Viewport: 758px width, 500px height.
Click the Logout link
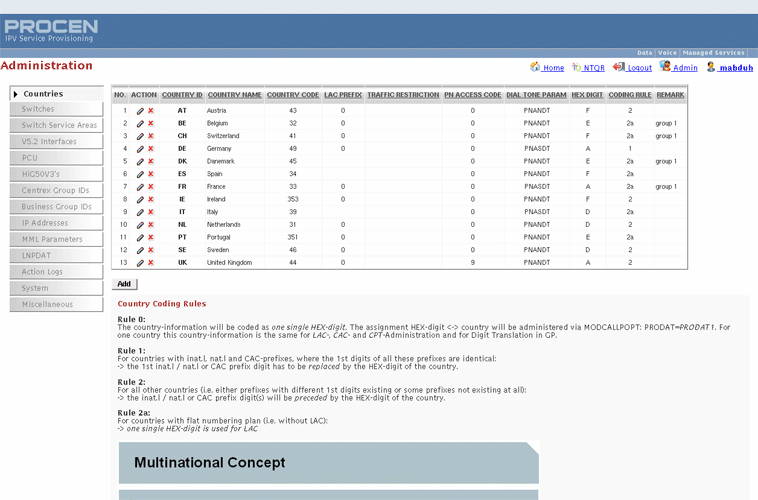point(639,68)
